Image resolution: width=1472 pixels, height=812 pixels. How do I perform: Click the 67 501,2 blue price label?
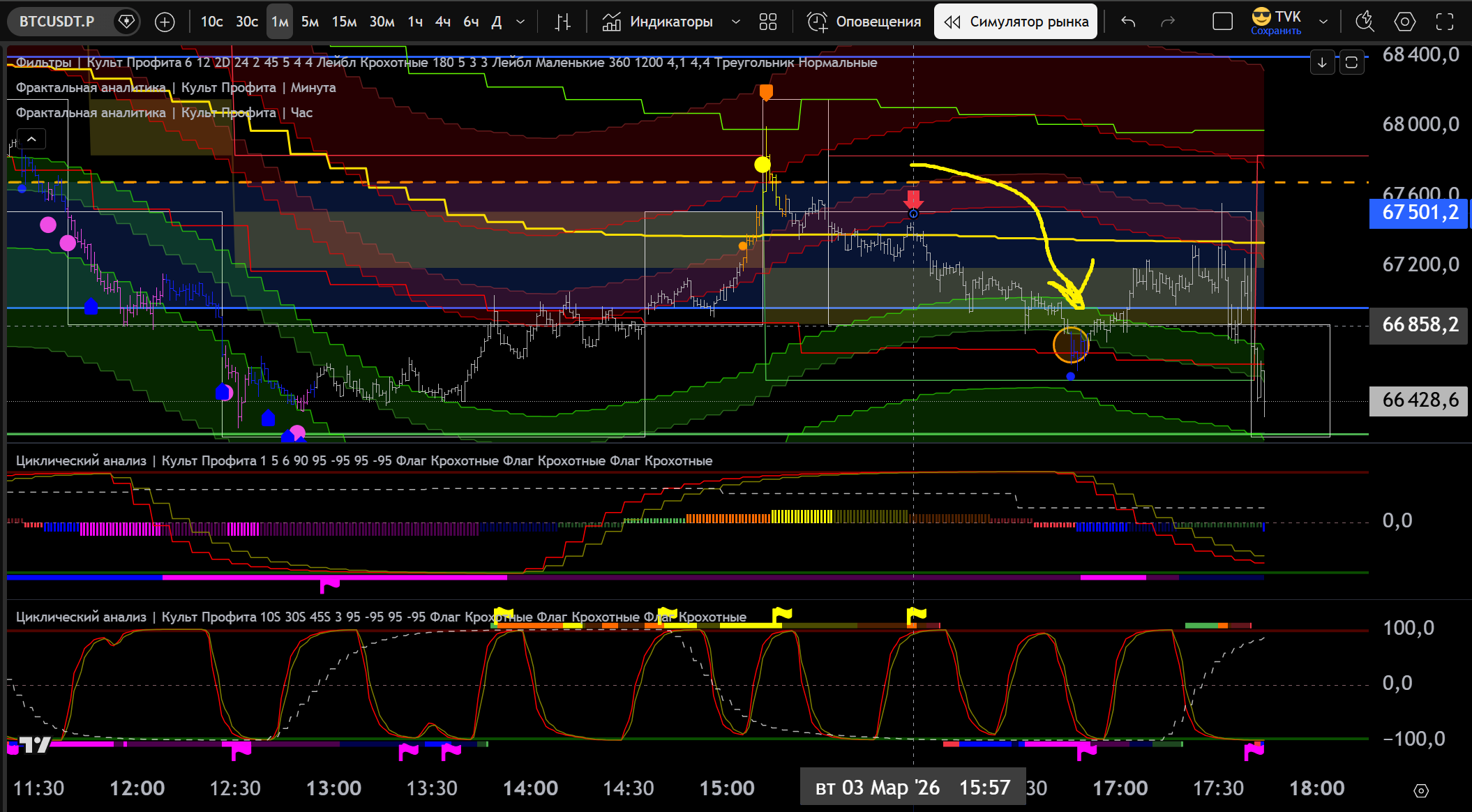[x=1420, y=213]
